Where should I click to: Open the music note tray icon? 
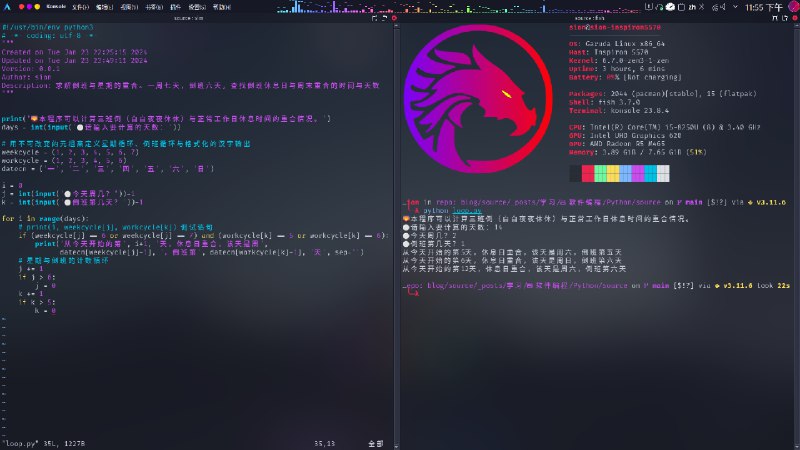(659, 7)
